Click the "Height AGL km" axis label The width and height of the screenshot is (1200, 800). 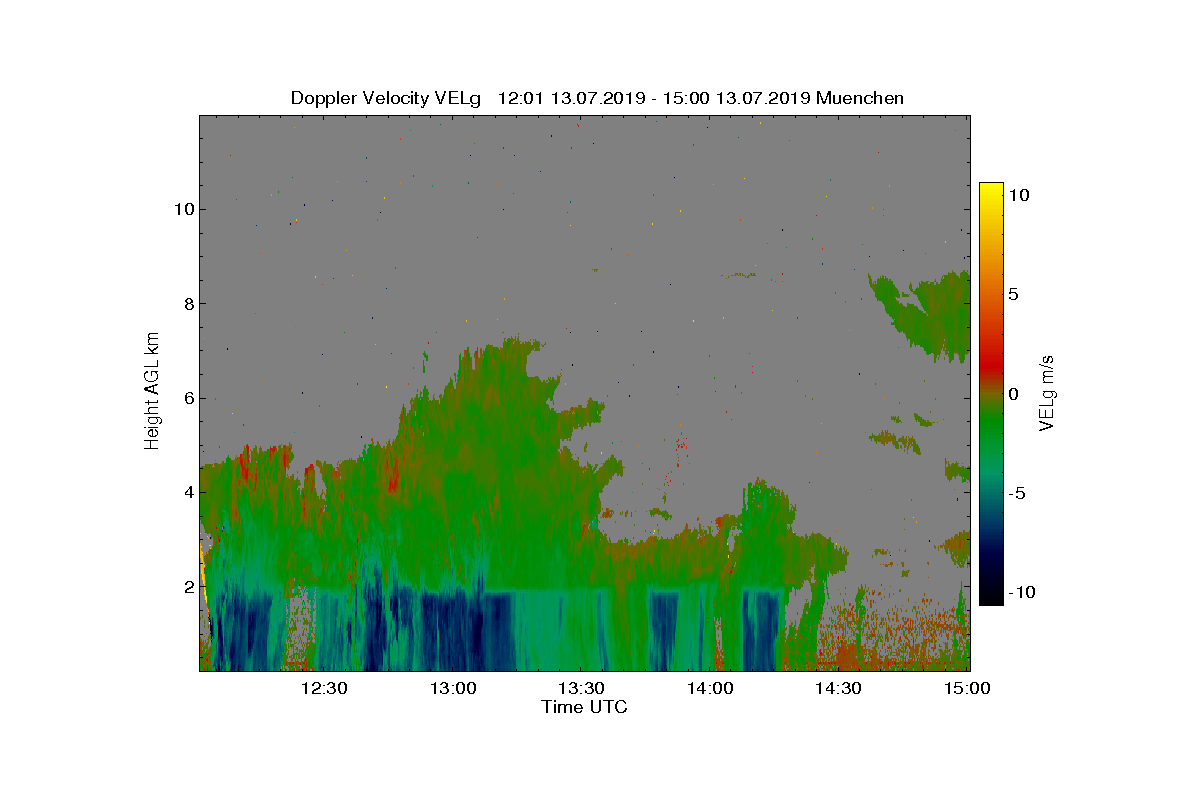153,391
